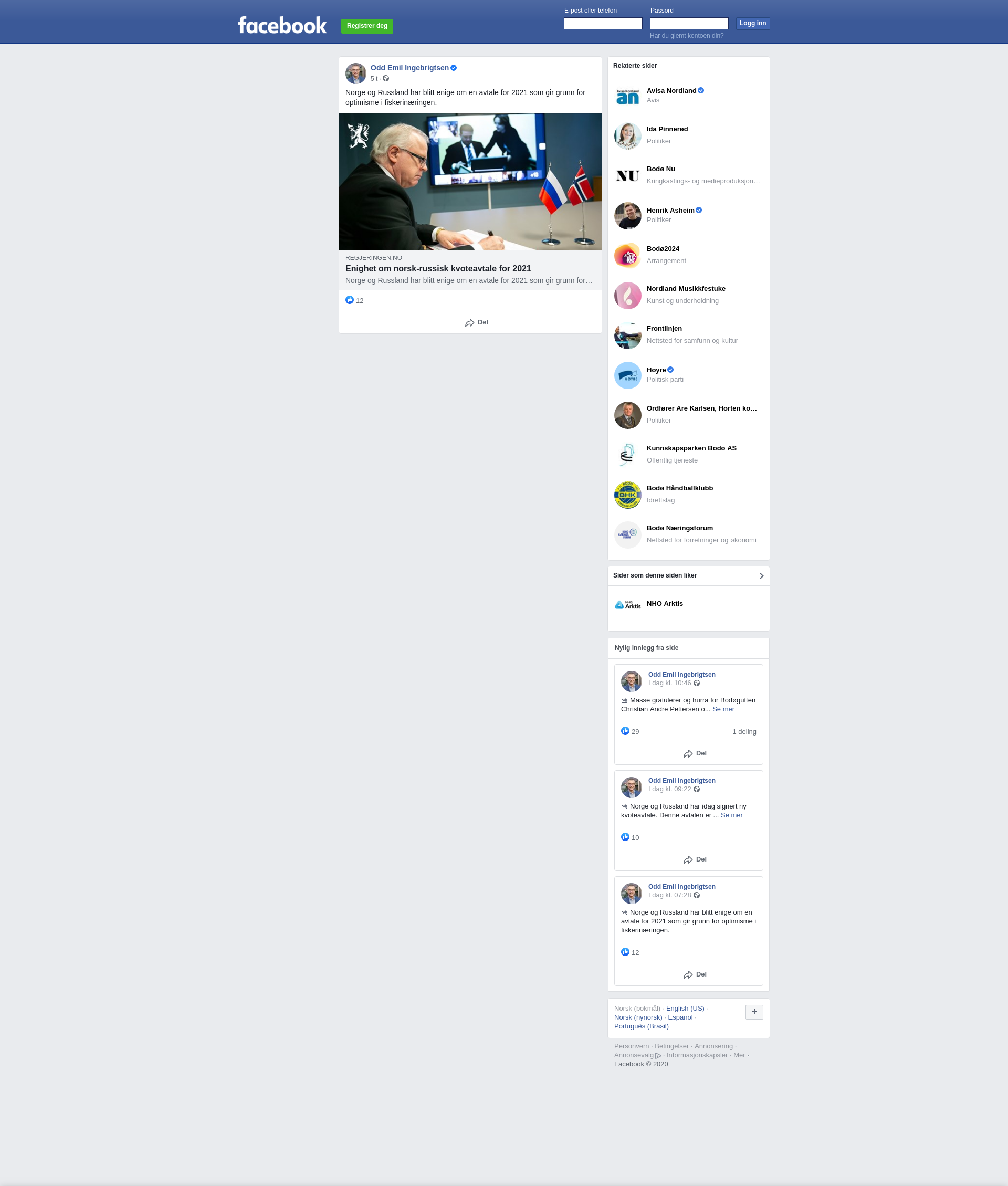Click Registrer deg button
This screenshot has height=1186, width=1008.
coord(367,26)
